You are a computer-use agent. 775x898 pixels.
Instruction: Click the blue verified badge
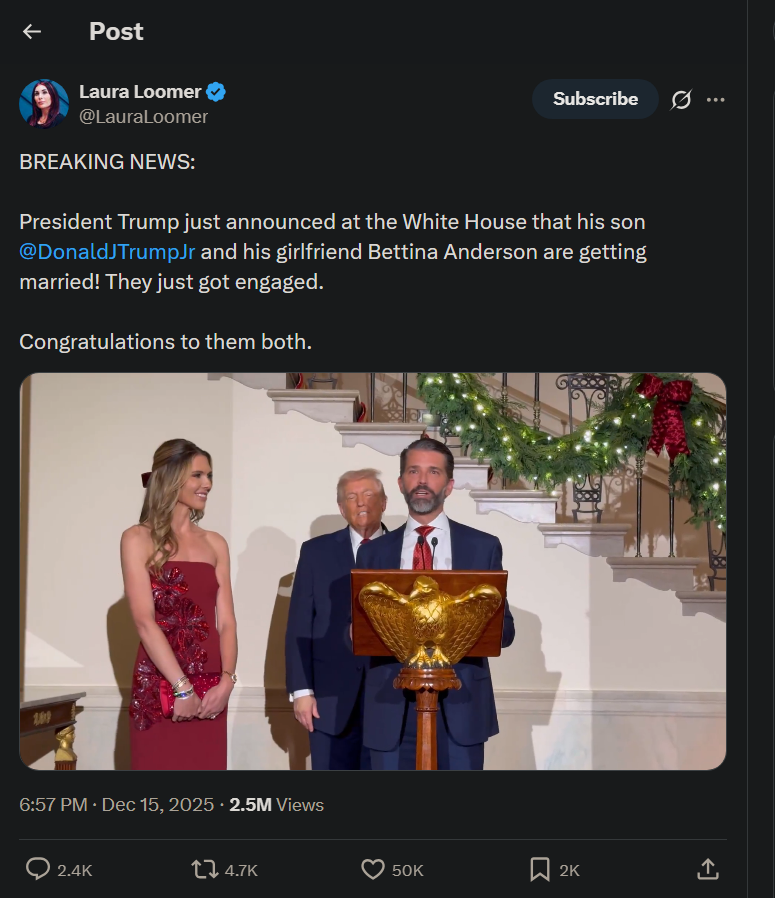pyautogui.click(x=216, y=92)
